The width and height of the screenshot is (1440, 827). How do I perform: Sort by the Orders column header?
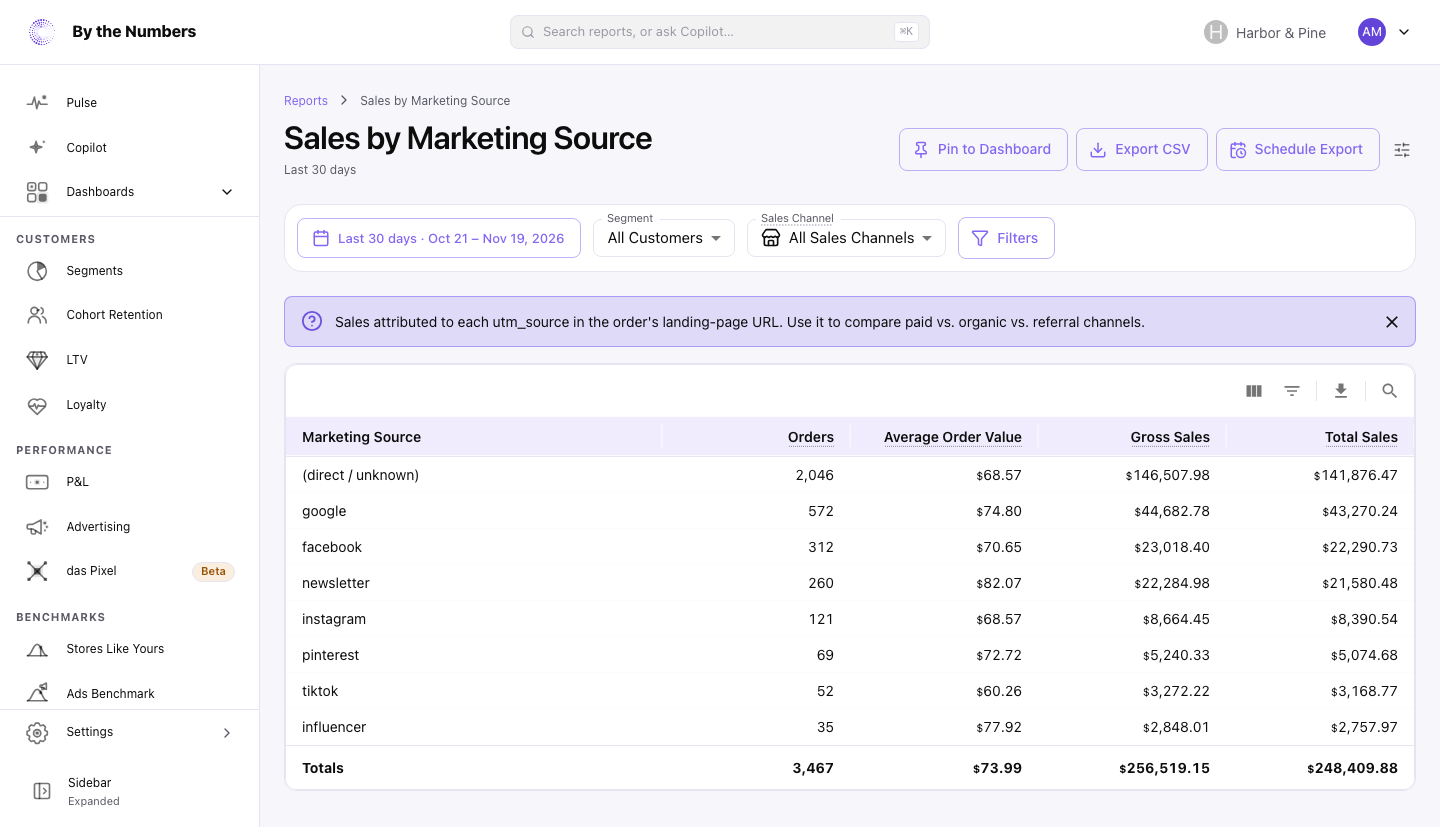[x=811, y=437]
